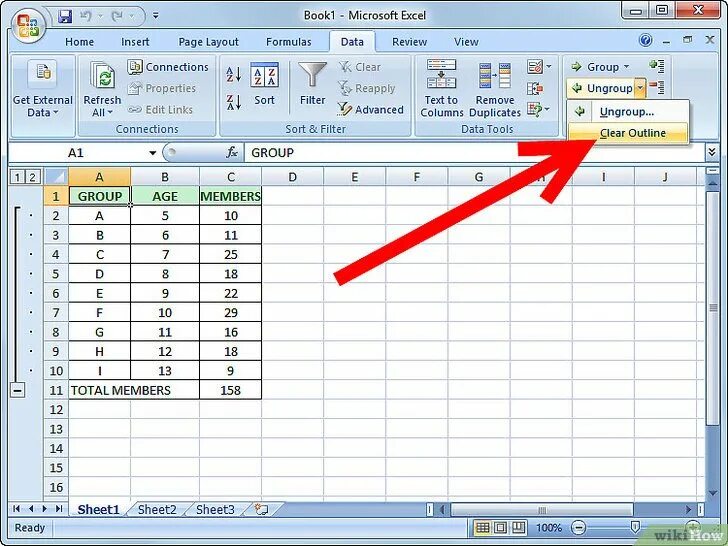Choose Clear Outline from the menu
This screenshot has height=546, width=728.
(x=628, y=133)
